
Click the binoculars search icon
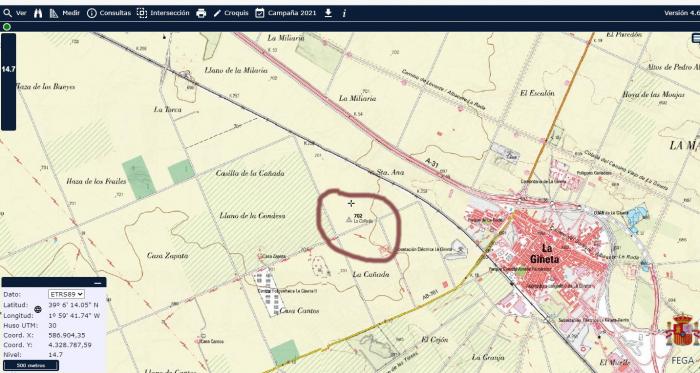click(38, 13)
